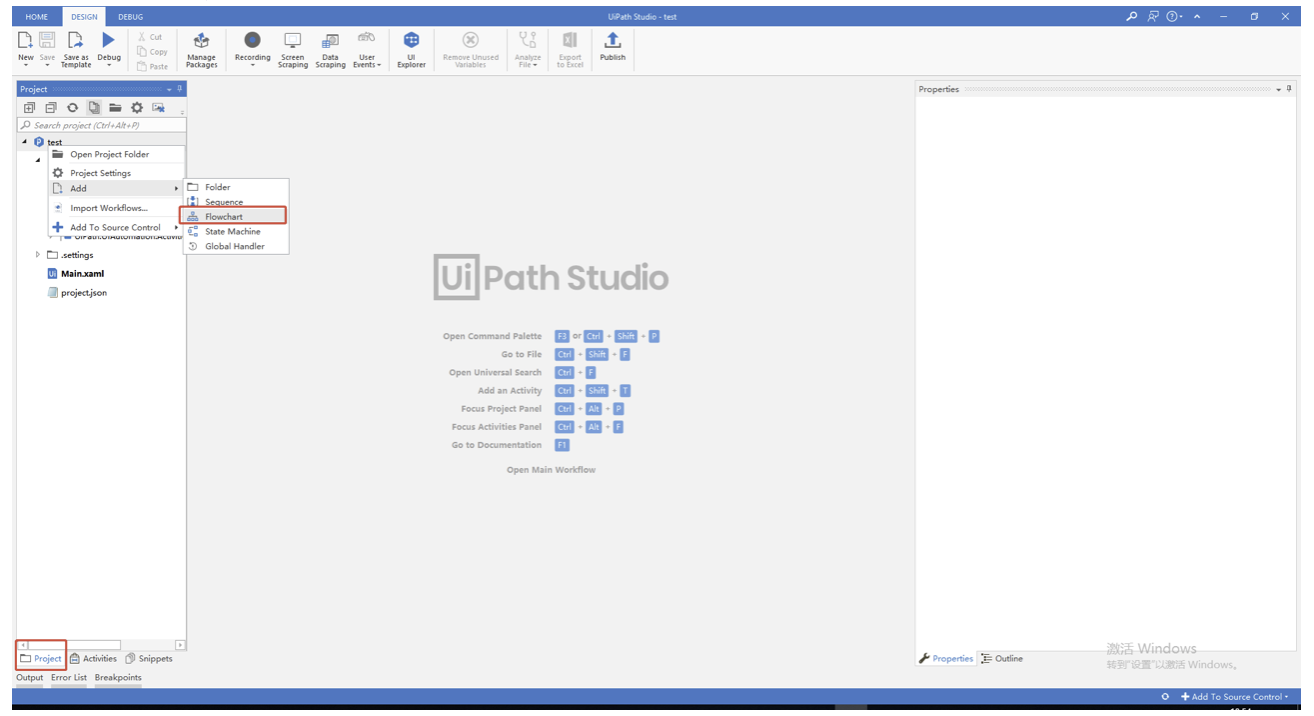Click Project panel horizontal scrollbar thumb
The width and height of the screenshot is (1314, 716).
(x=74, y=645)
